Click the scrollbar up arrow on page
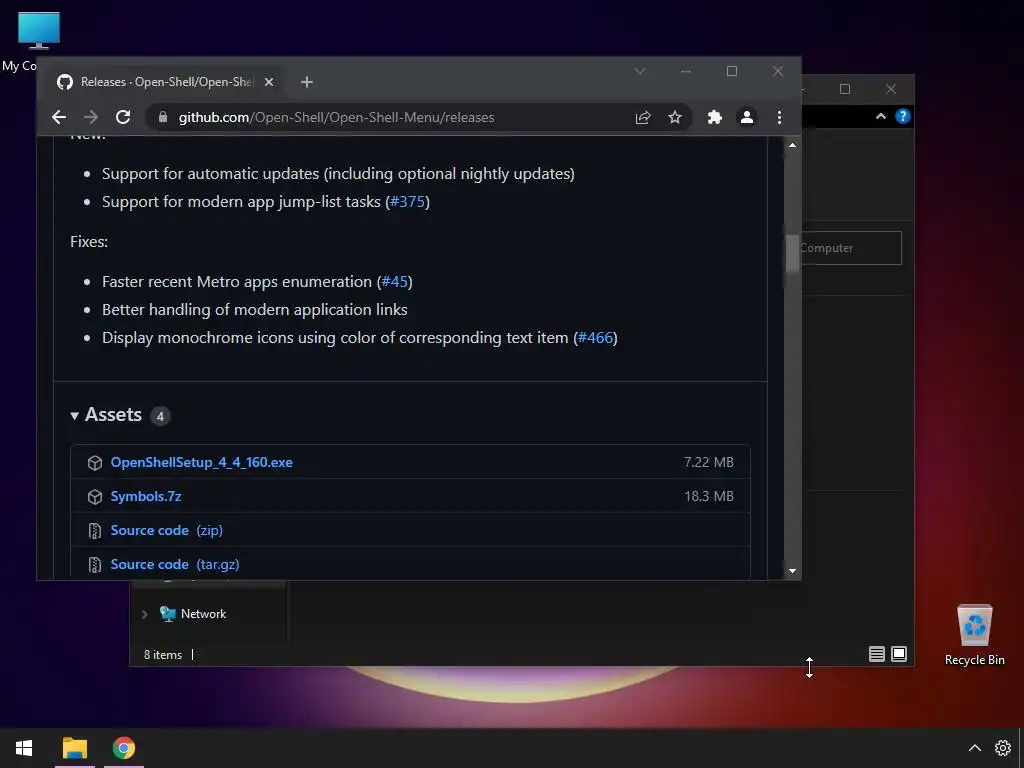Viewport: 1024px width, 768px height. (x=792, y=145)
